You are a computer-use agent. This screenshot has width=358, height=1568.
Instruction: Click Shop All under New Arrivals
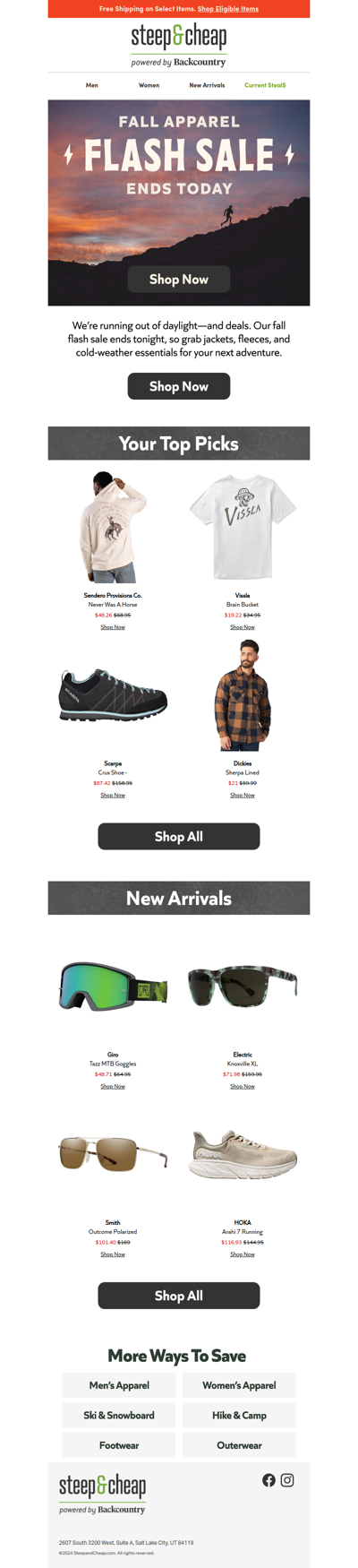point(179,1296)
